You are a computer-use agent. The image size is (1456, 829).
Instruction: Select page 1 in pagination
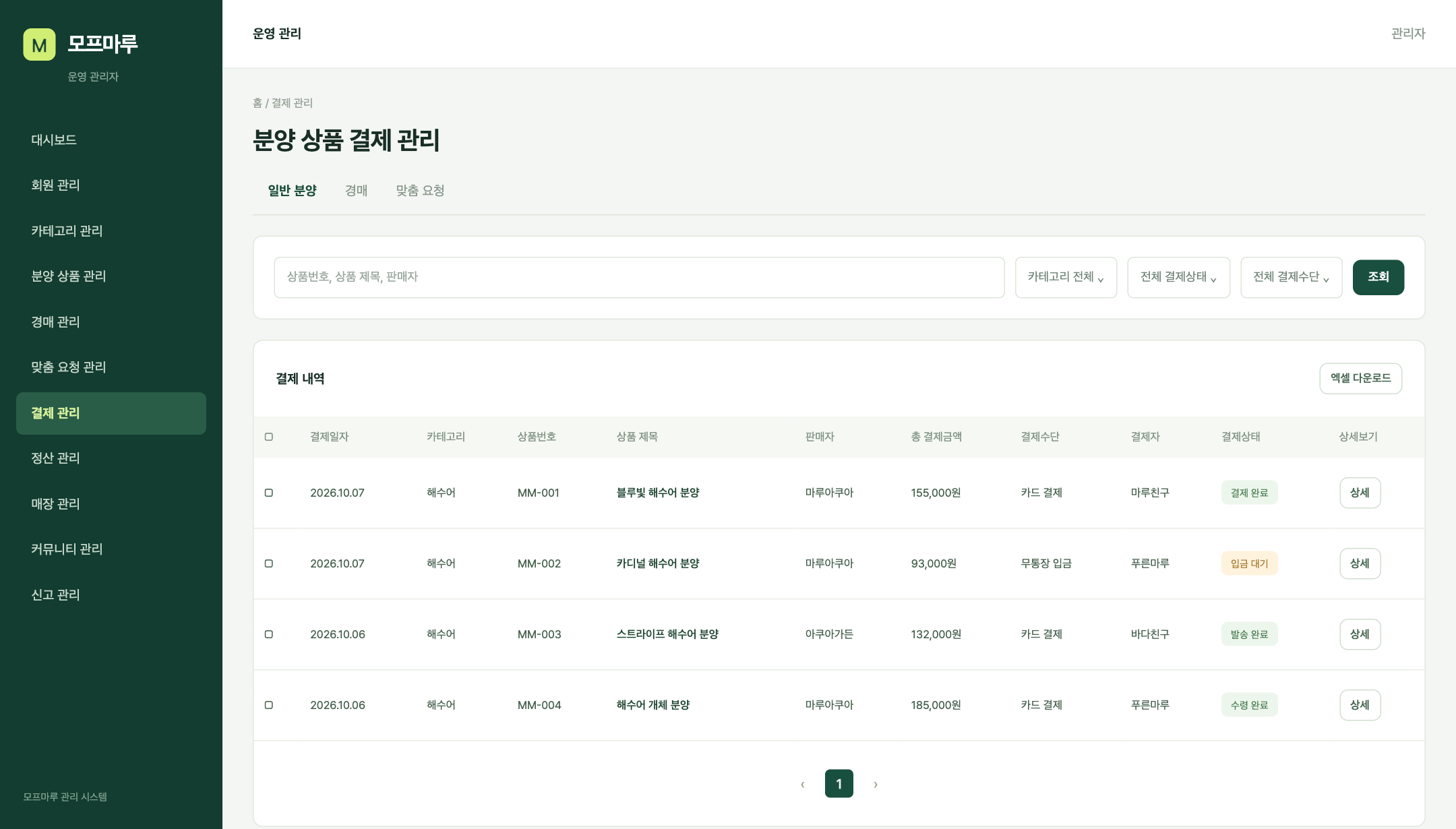click(839, 784)
